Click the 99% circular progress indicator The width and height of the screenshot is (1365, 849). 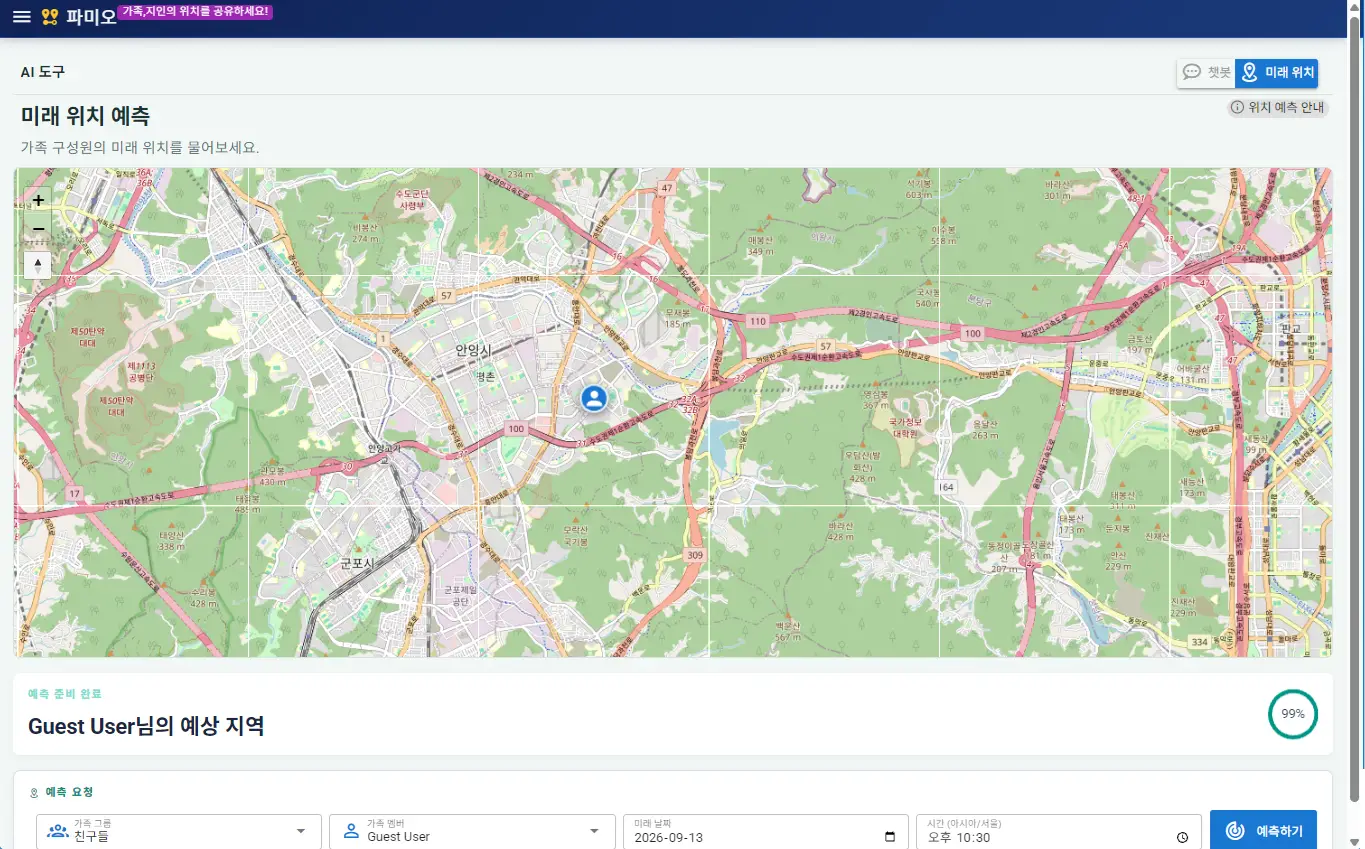(1293, 714)
